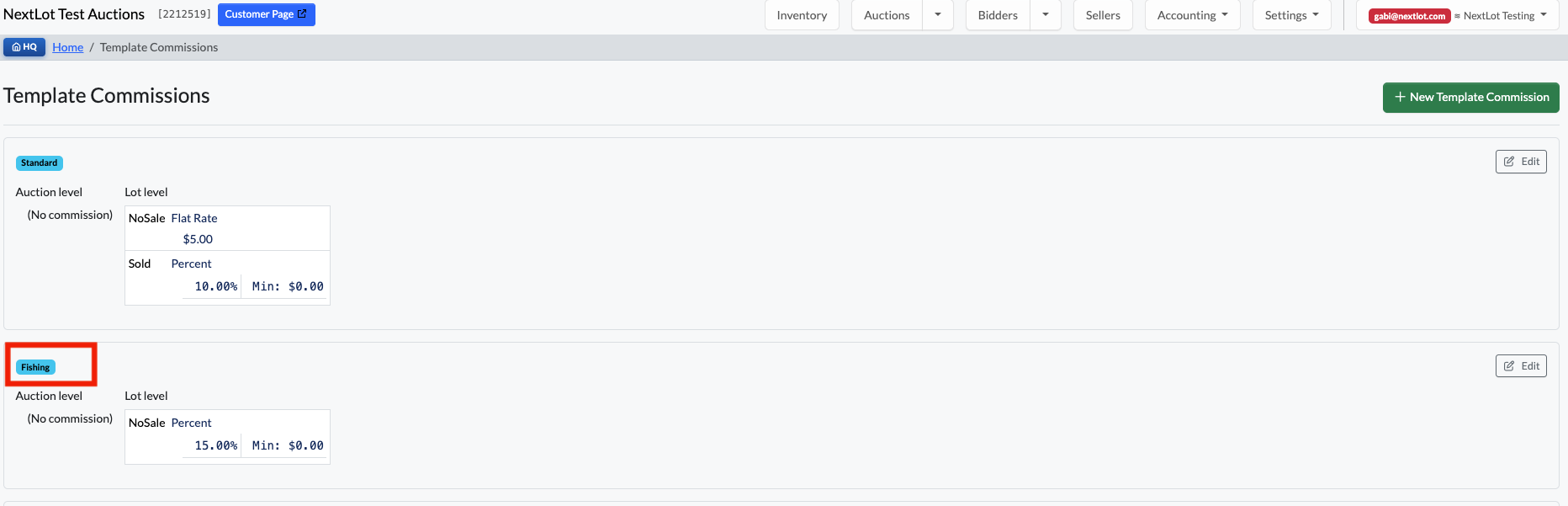Expand the Bidders dropdown arrow
Screen dimensions: 1568x506
pyautogui.click(x=1046, y=15)
